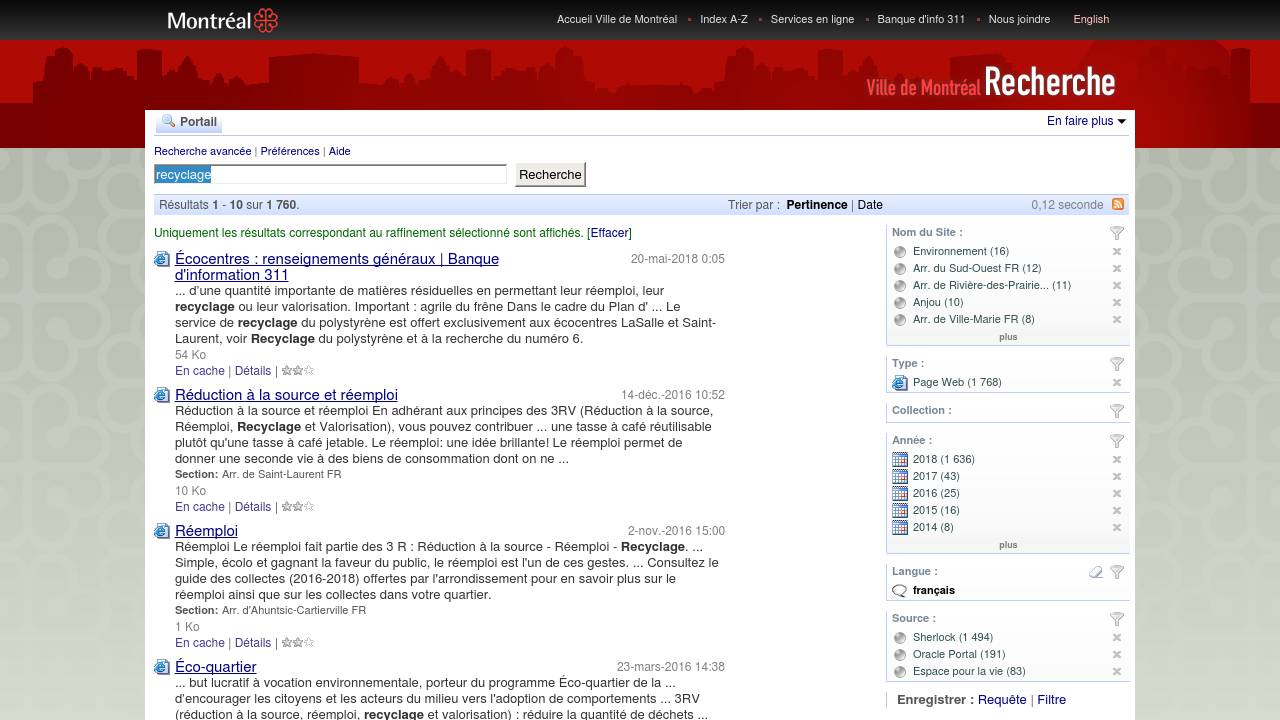Image resolution: width=1280 pixels, height=720 pixels.
Task: Select the Environnement (16) site filter
Action: pos(960,252)
